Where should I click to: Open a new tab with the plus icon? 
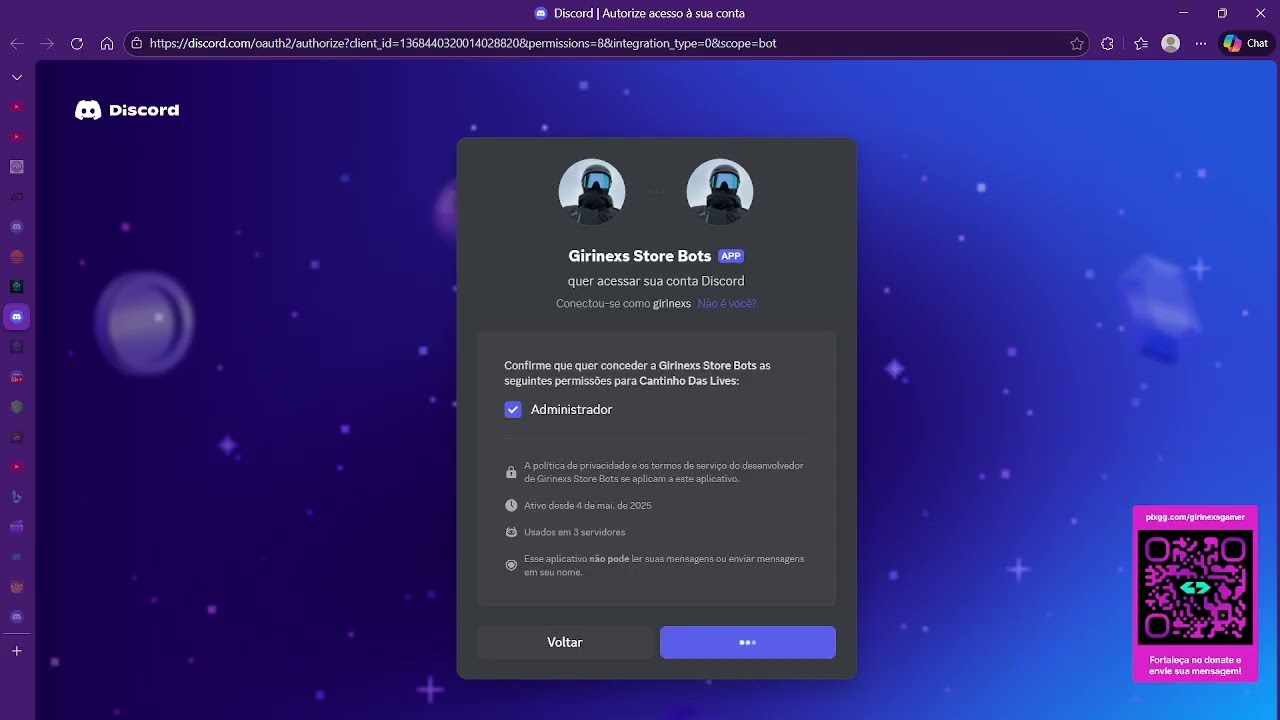[x=16, y=651]
